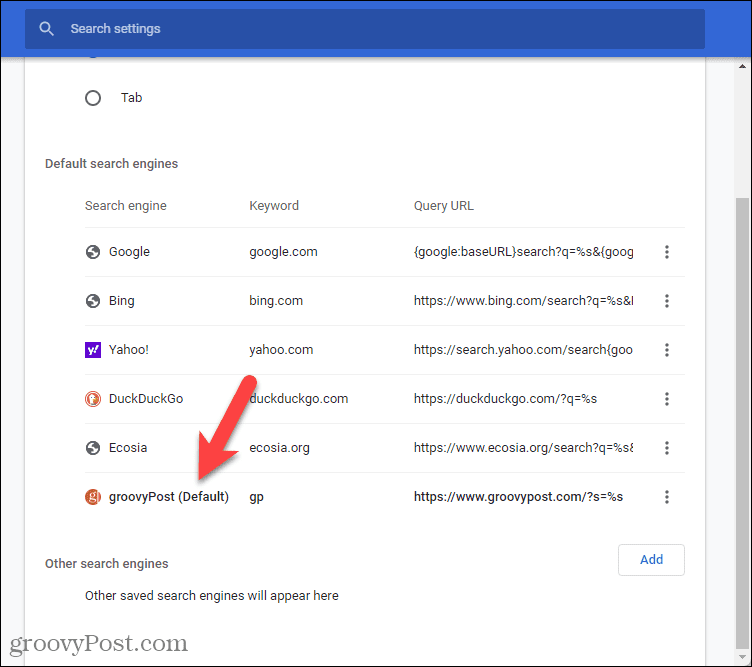This screenshot has height=667, width=752.
Task: Click the Query URL column header
Action: (444, 206)
